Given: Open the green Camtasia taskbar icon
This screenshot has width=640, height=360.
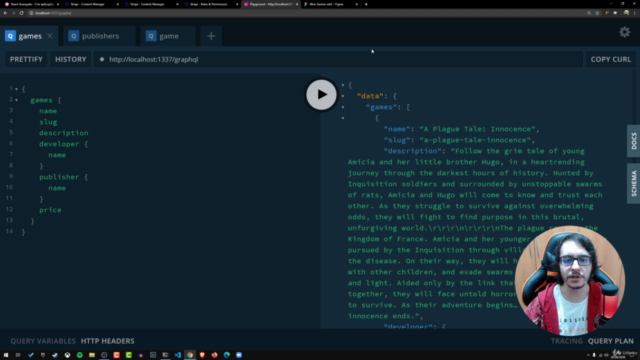Looking at the screenshot, I should [x=129, y=355].
